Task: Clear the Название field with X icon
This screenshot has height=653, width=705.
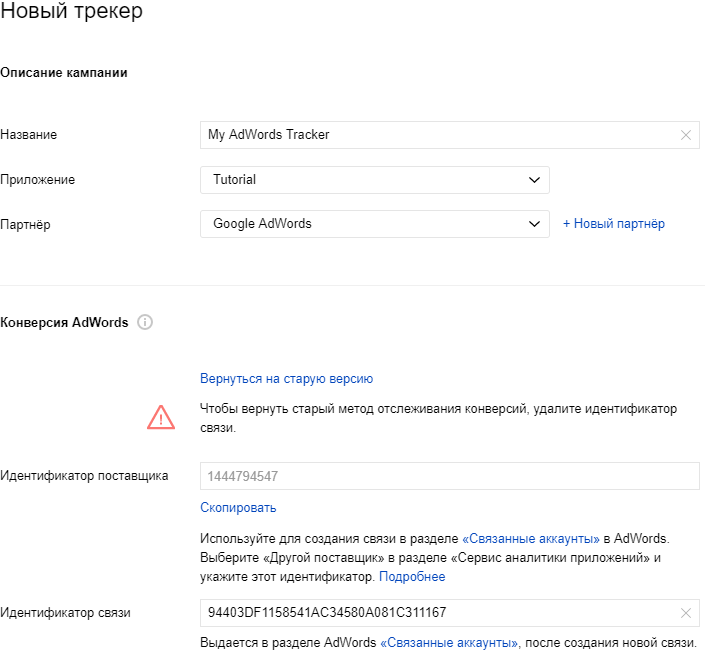Action: pos(685,135)
